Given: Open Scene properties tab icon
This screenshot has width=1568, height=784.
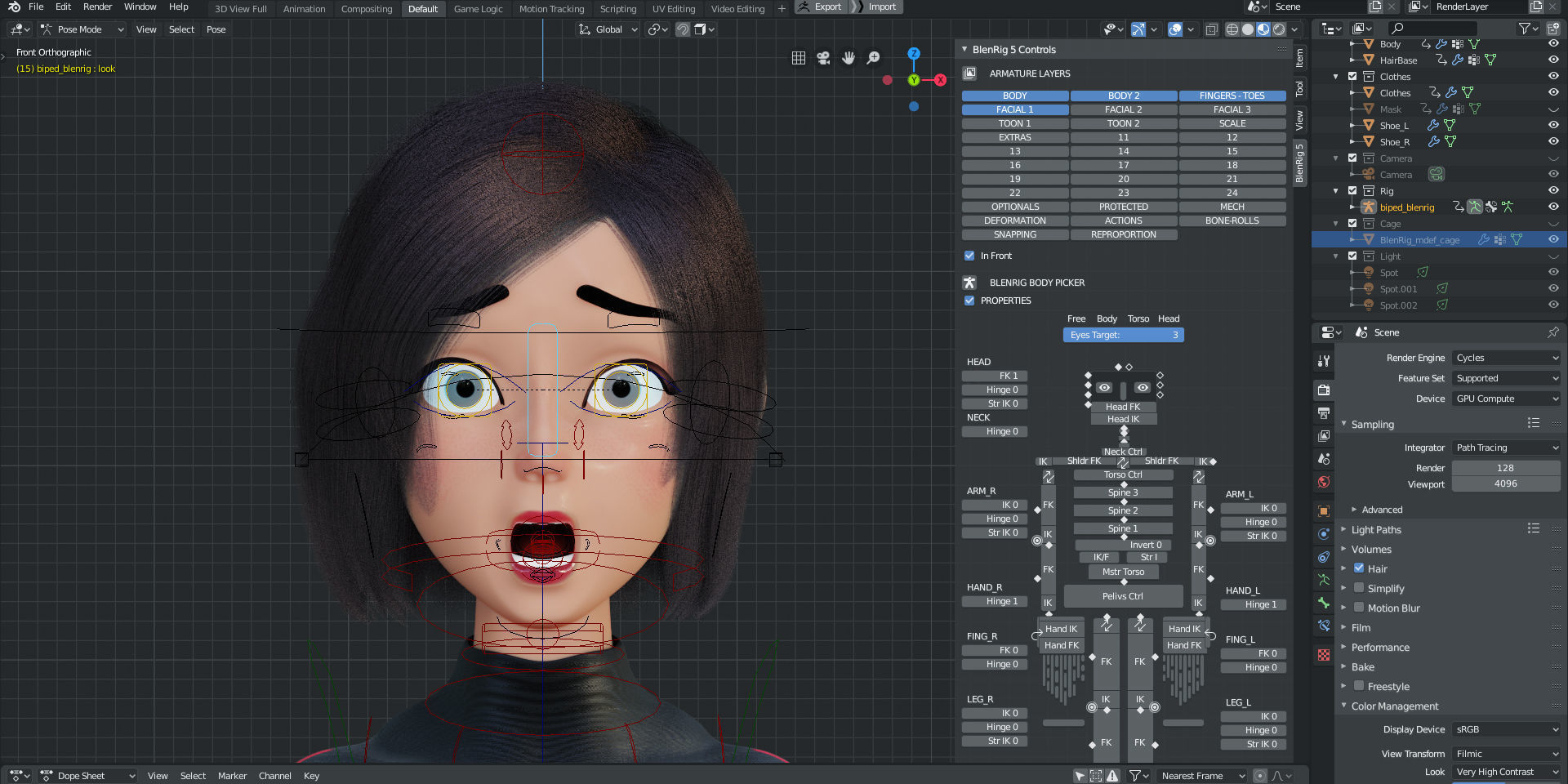Looking at the screenshot, I should [x=1324, y=459].
